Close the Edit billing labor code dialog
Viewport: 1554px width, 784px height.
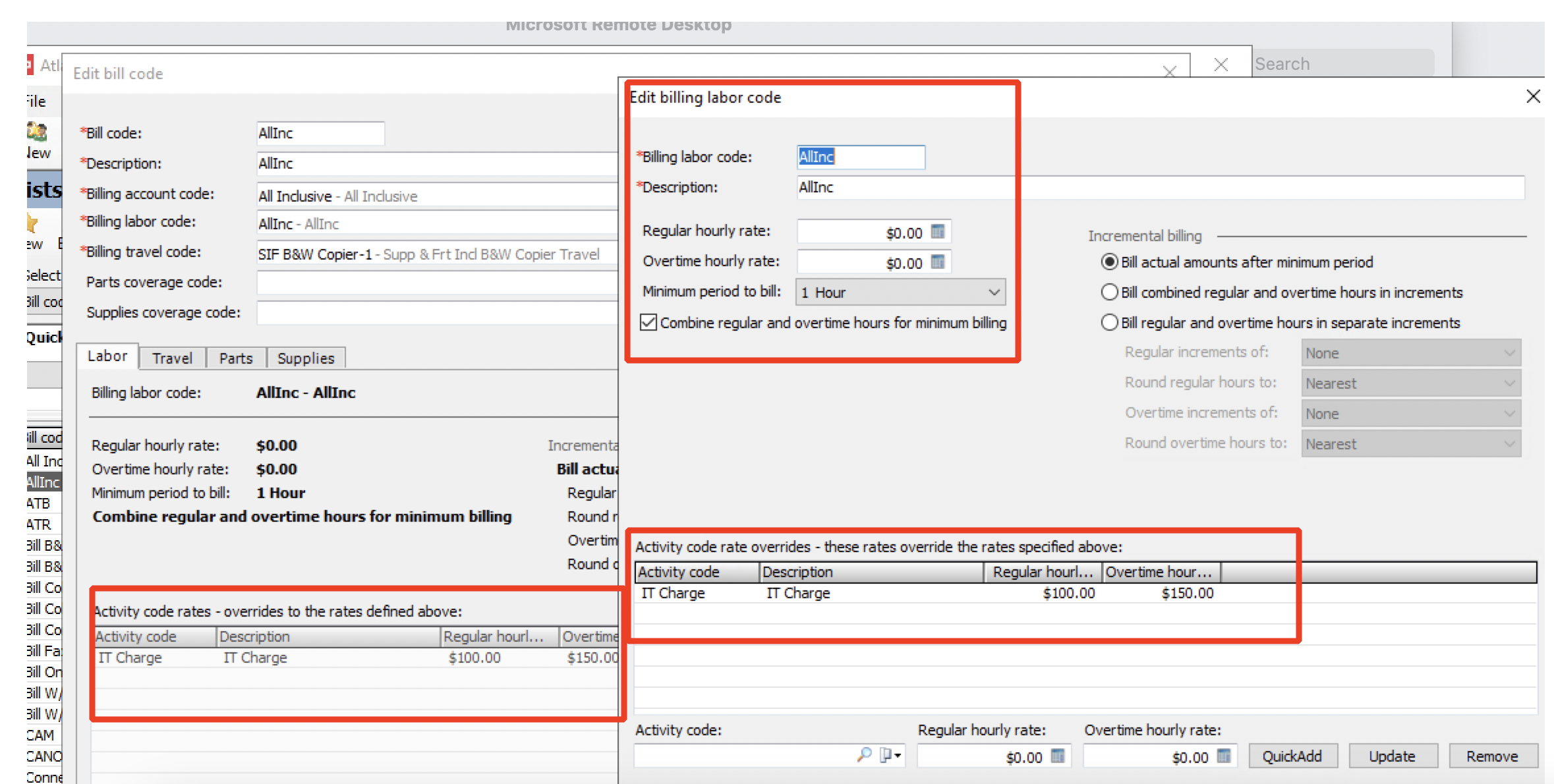(1533, 97)
